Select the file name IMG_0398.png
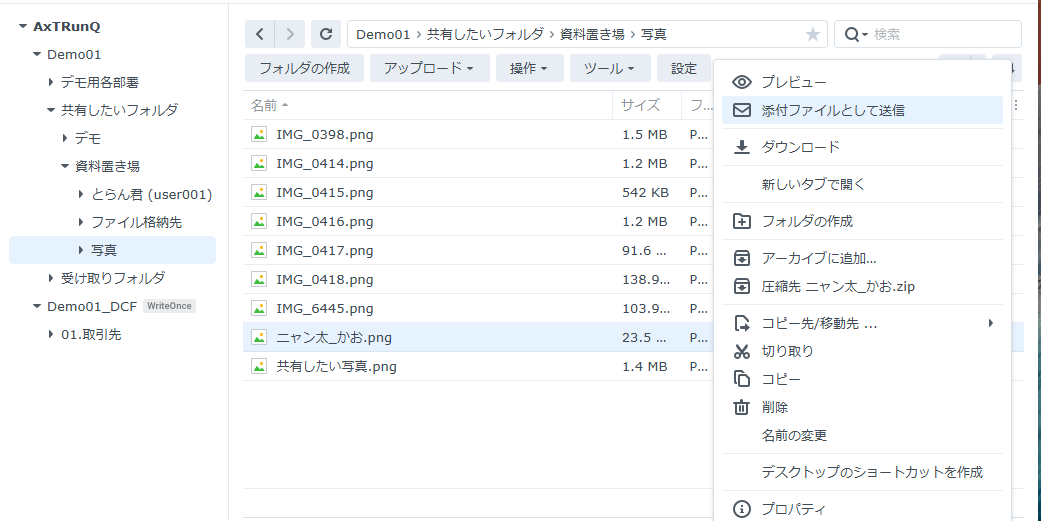The height and width of the screenshot is (521, 1041). pyautogui.click(x=325, y=135)
